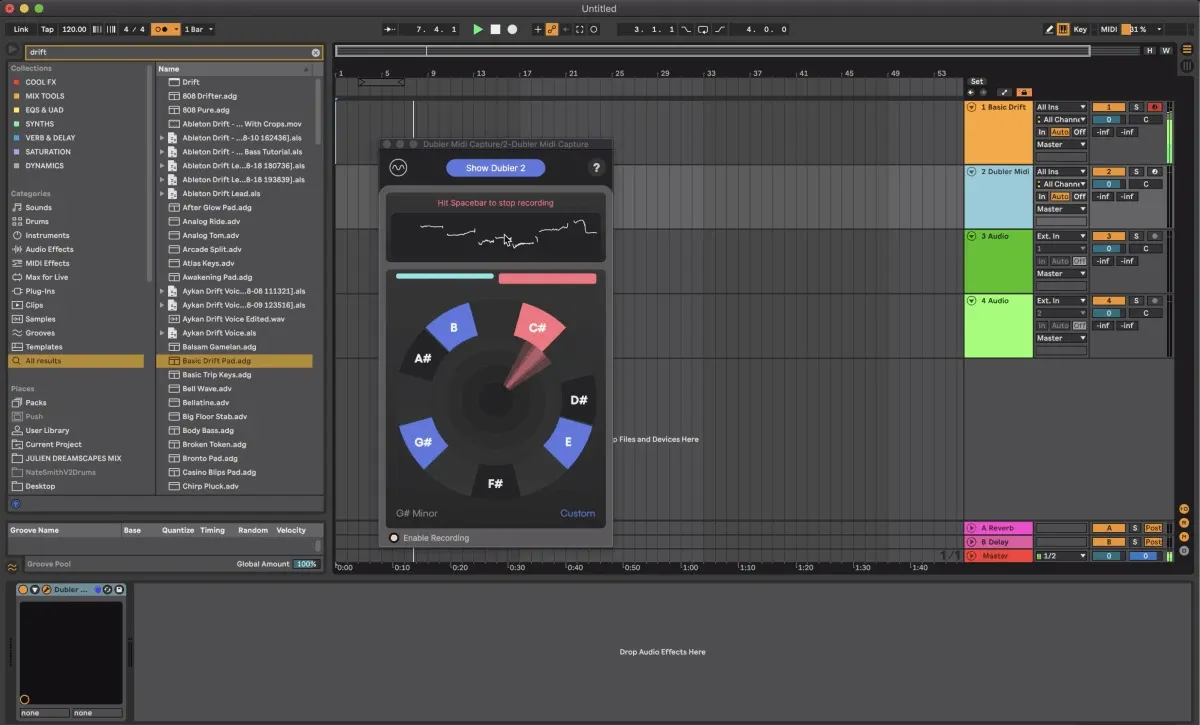Screen dimensions: 1200x725
Task: Click the Dubler waveform logo icon
Action: point(398,168)
